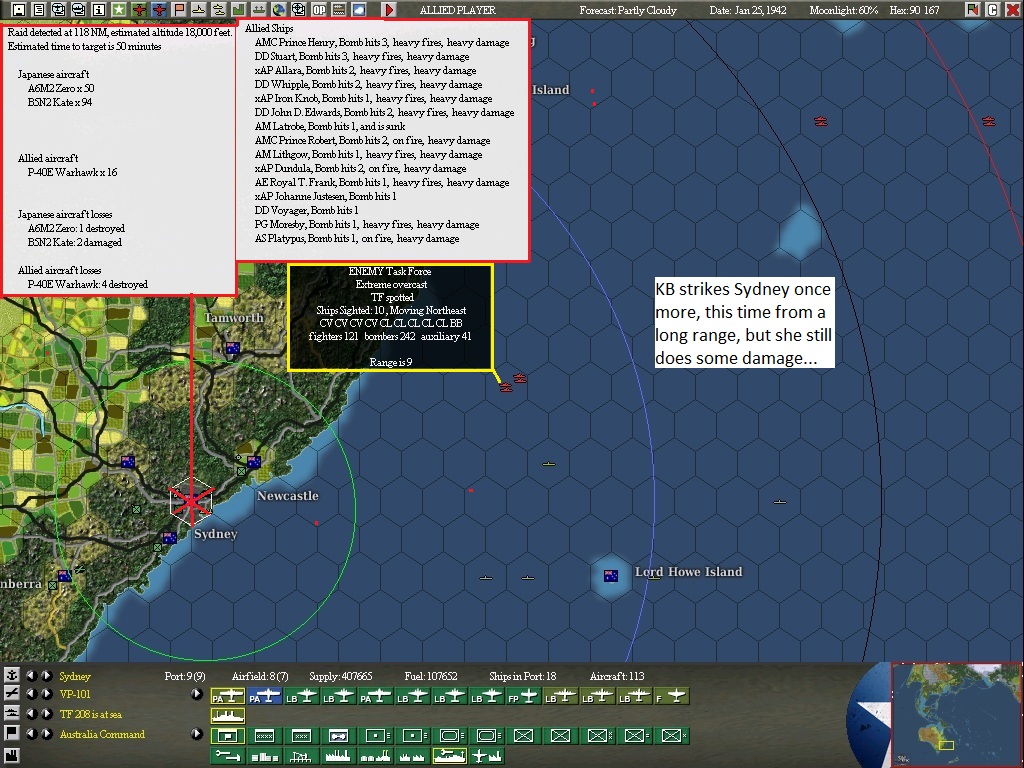
Task: Click the C button in top right
Action: pos(993,9)
